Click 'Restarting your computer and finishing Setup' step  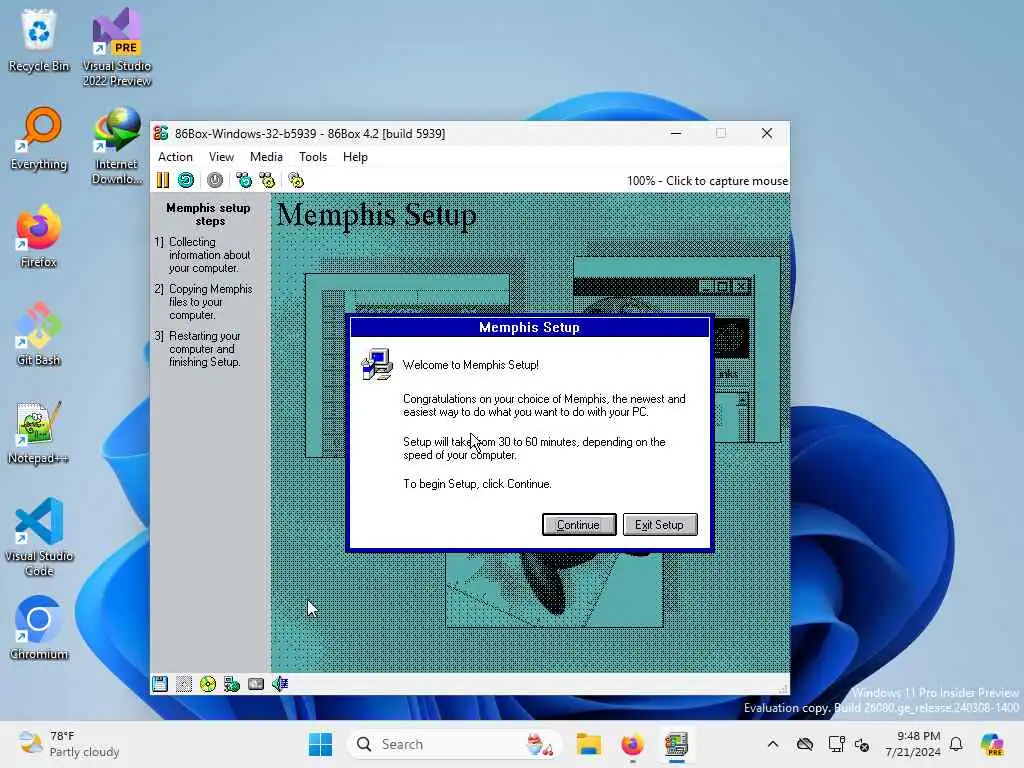tap(204, 349)
